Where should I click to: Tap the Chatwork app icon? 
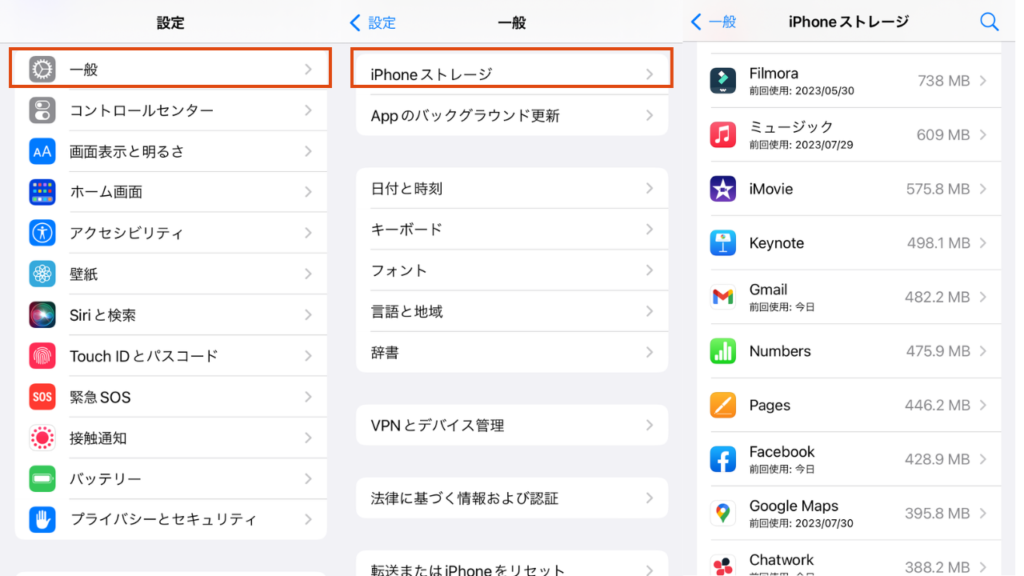tap(723, 566)
